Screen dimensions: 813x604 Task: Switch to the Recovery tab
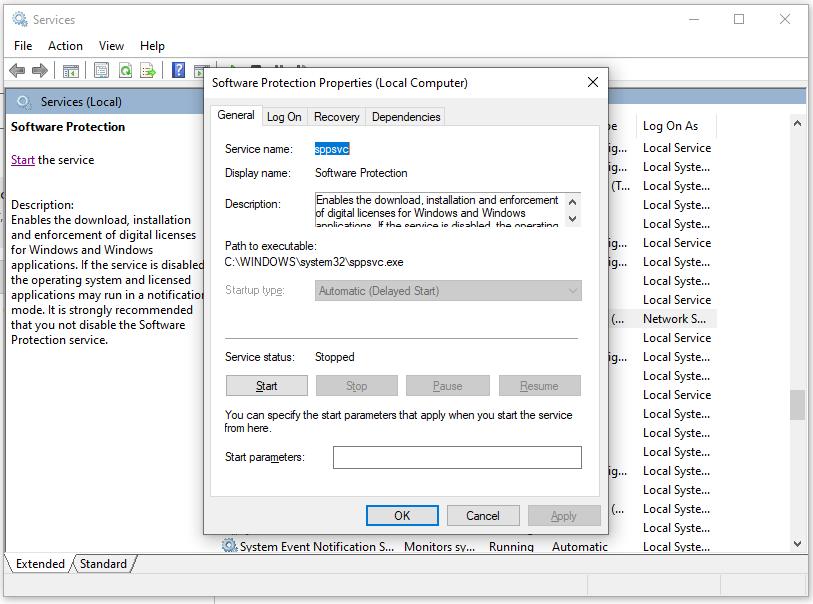point(336,117)
